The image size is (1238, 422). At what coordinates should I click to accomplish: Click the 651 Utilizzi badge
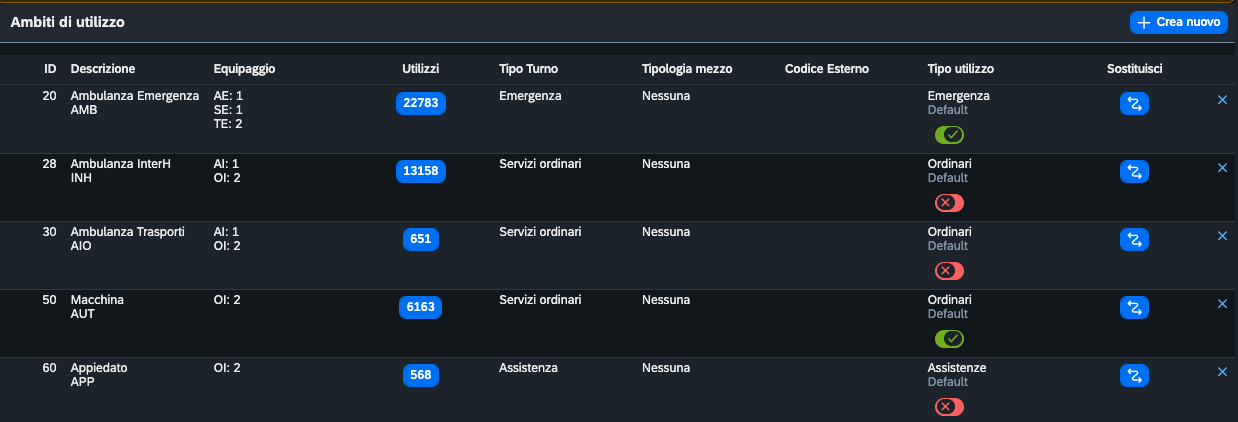421,239
